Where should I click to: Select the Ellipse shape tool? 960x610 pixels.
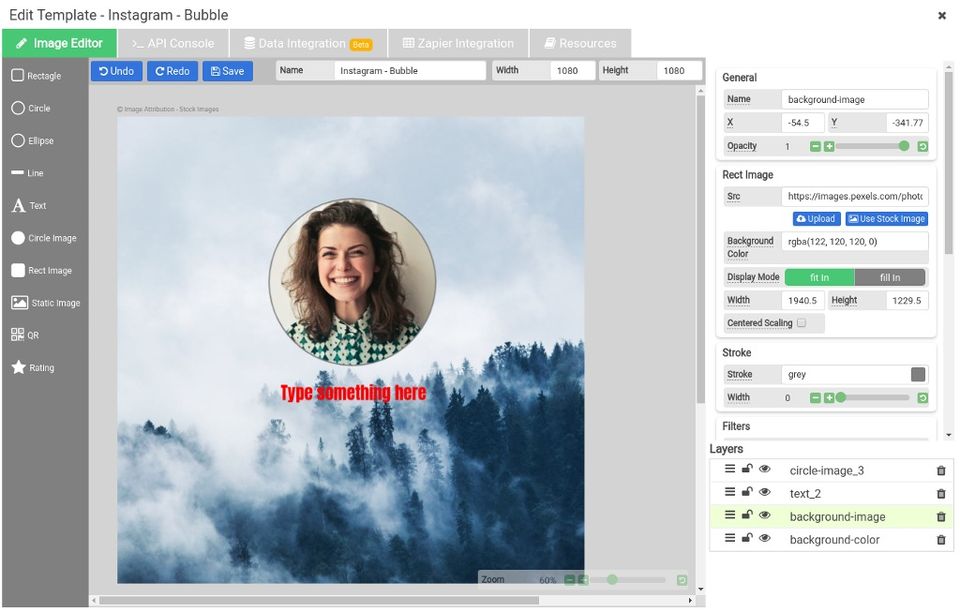(32, 140)
